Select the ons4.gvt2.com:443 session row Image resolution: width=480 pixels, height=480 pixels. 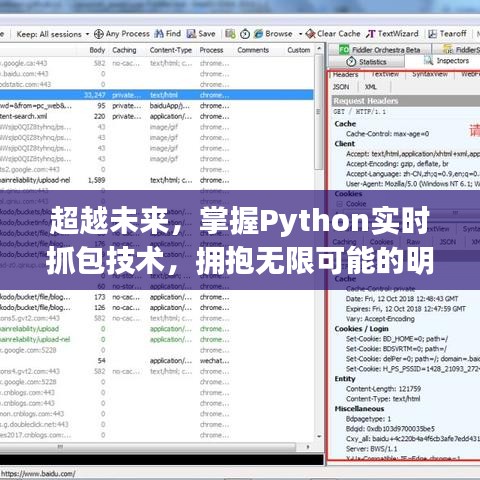[x=157, y=371]
